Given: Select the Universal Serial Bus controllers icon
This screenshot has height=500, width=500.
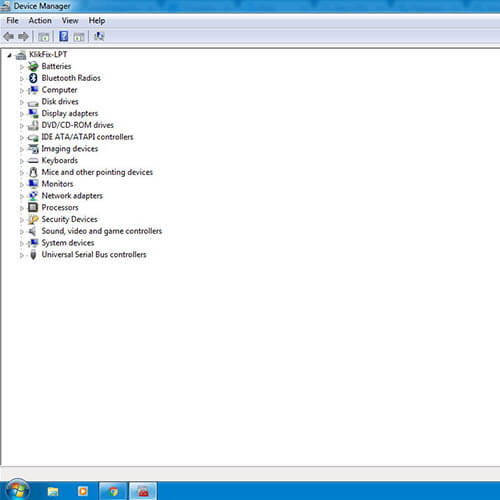Looking at the screenshot, I should (x=33, y=255).
